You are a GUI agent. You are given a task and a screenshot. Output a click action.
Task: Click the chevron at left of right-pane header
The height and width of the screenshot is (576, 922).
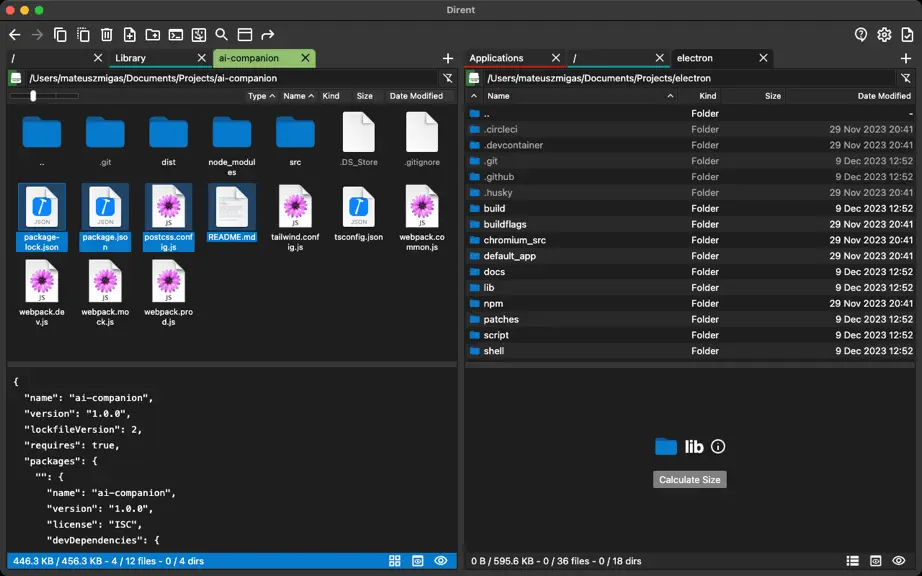(474, 96)
